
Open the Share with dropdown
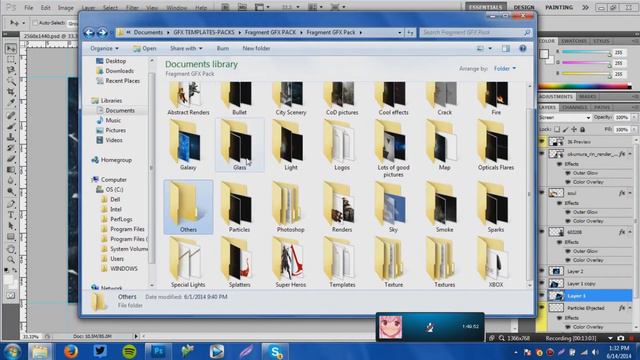(x=186, y=48)
